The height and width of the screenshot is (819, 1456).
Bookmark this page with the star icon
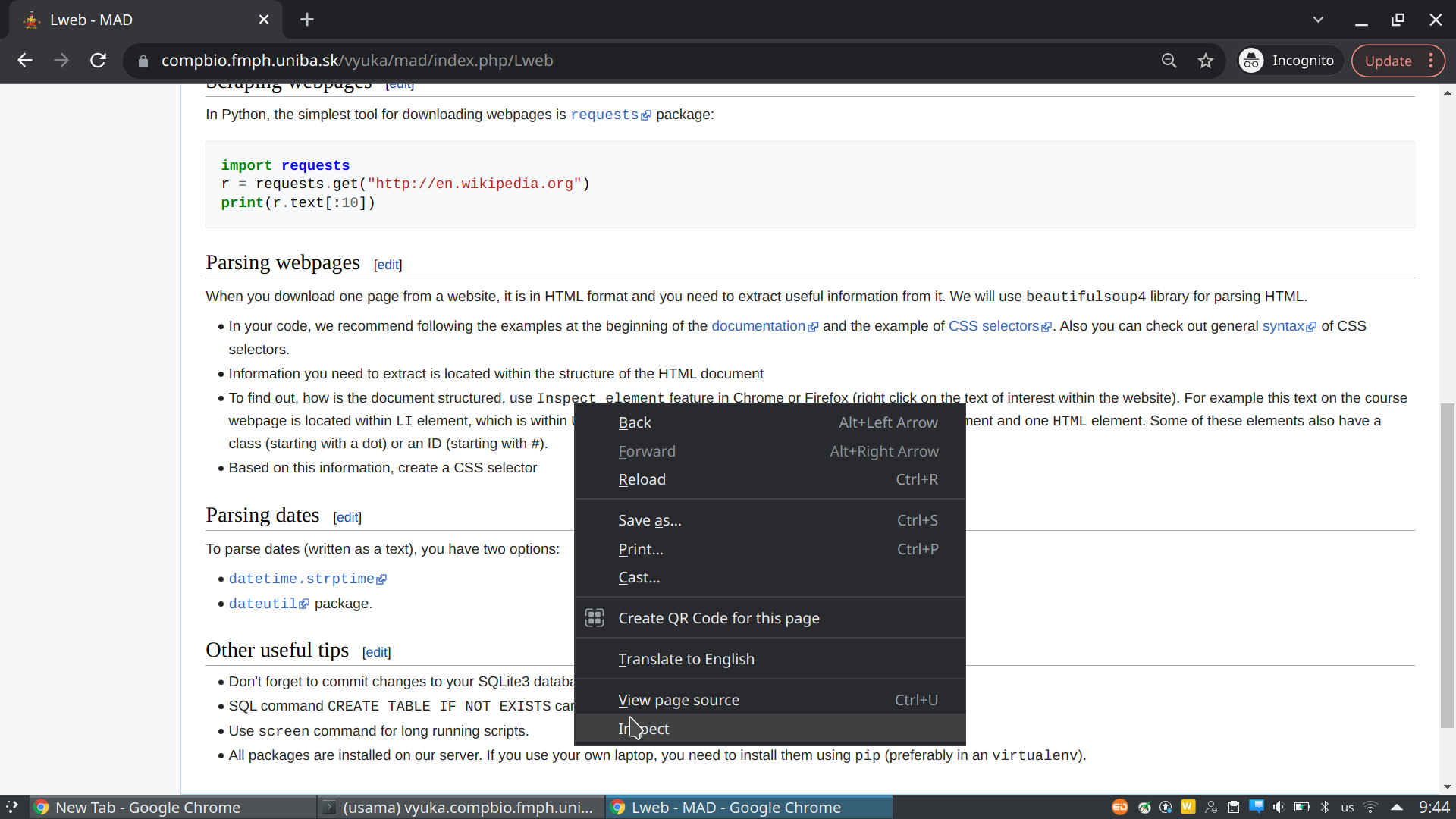(x=1205, y=61)
